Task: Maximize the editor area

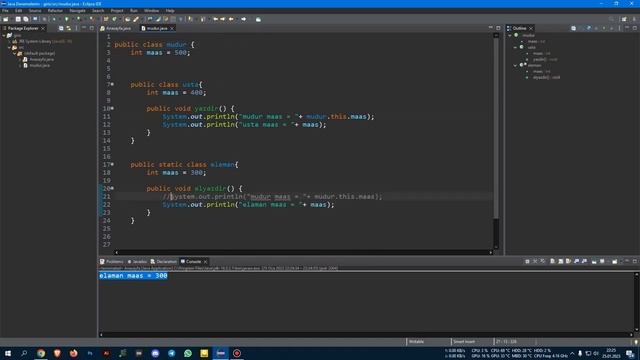Action: 498,28
